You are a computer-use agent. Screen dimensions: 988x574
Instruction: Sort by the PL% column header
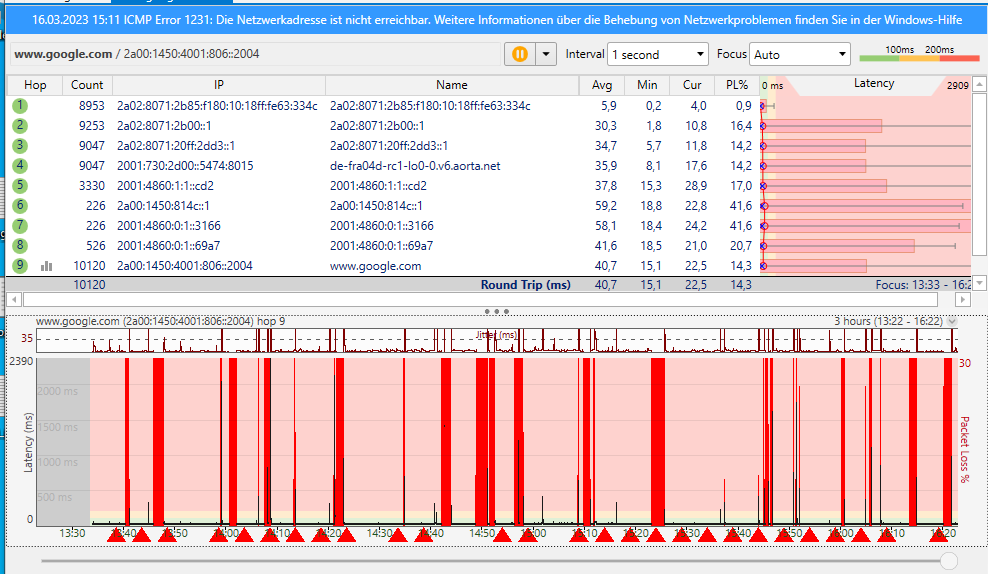pos(736,85)
